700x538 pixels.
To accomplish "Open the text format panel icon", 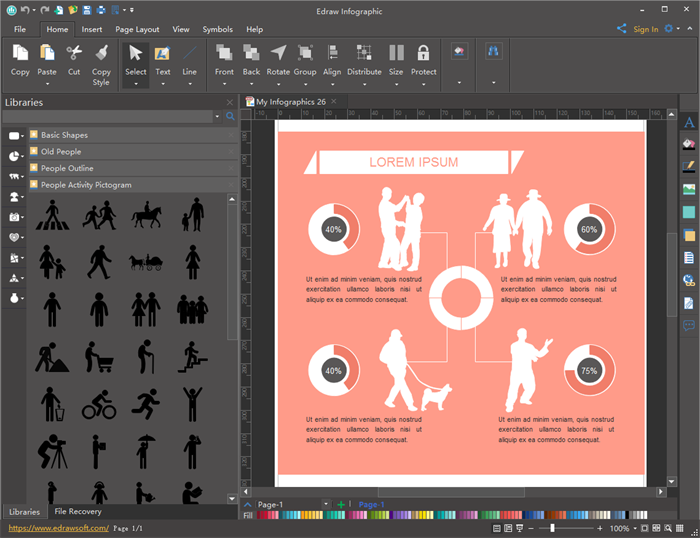I will click(x=688, y=123).
